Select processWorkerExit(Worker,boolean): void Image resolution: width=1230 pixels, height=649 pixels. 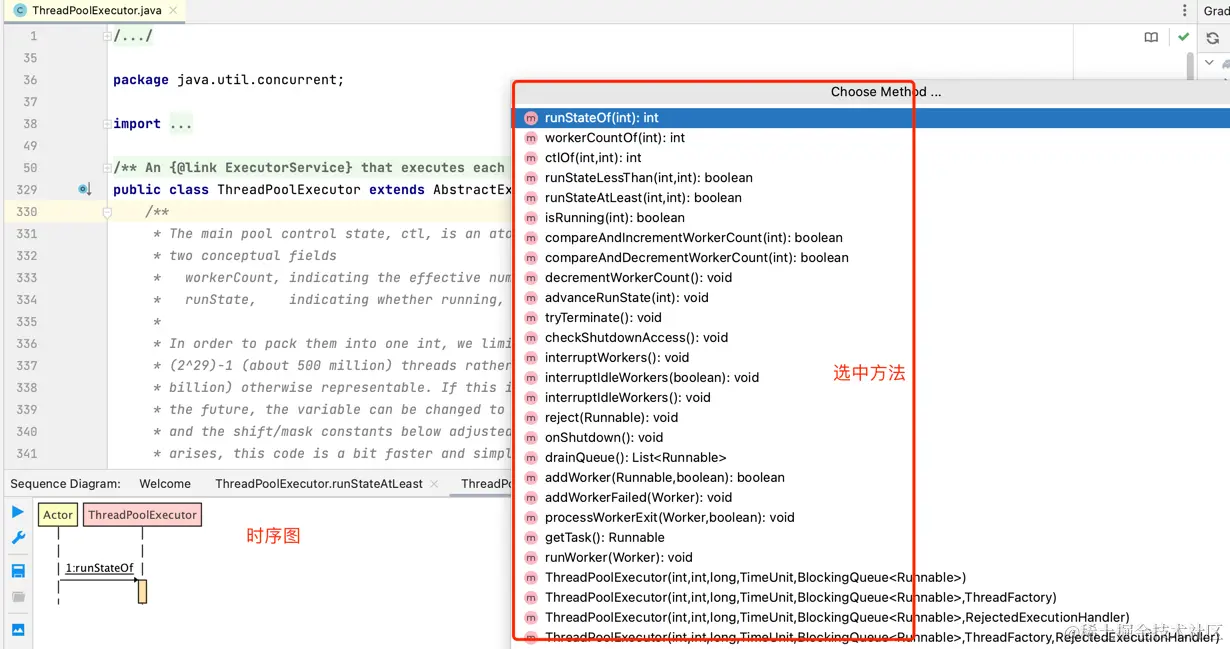coord(872,518)
